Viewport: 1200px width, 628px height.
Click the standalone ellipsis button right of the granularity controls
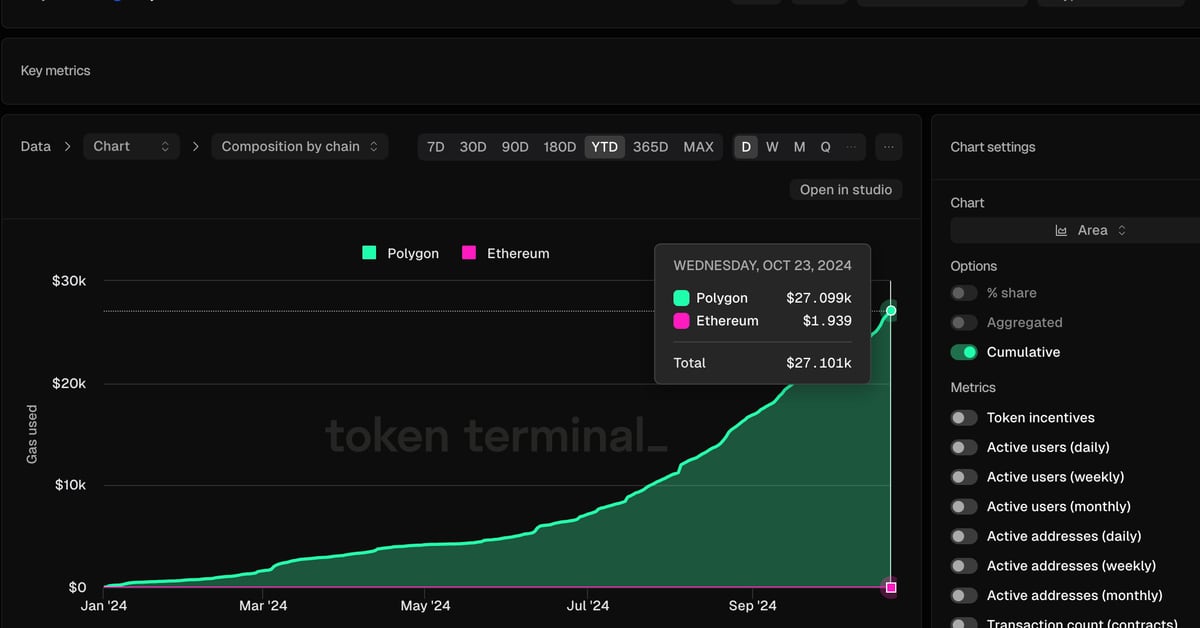coord(888,146)
